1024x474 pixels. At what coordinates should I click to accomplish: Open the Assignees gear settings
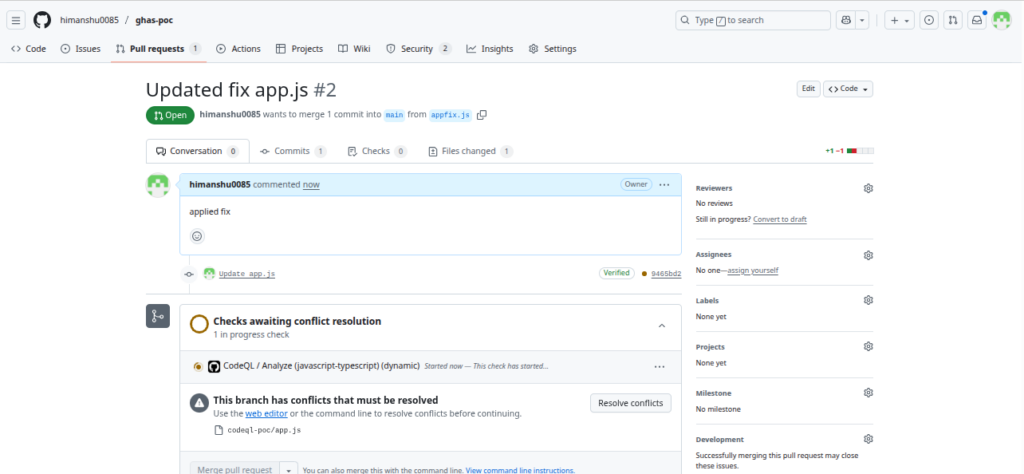pos(868,255)
